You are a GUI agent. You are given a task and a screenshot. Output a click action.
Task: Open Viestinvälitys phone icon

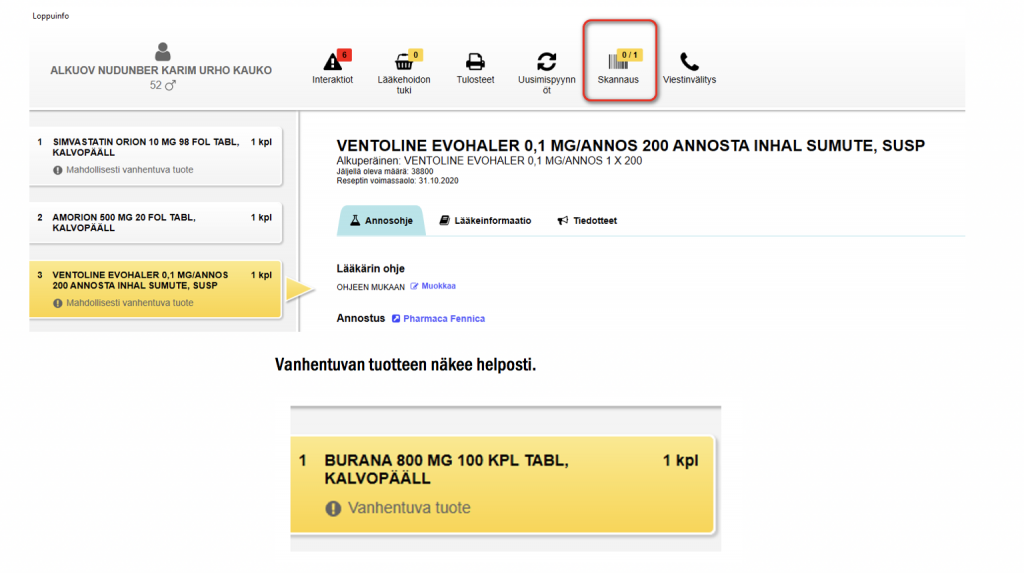(x=689, y=62)
